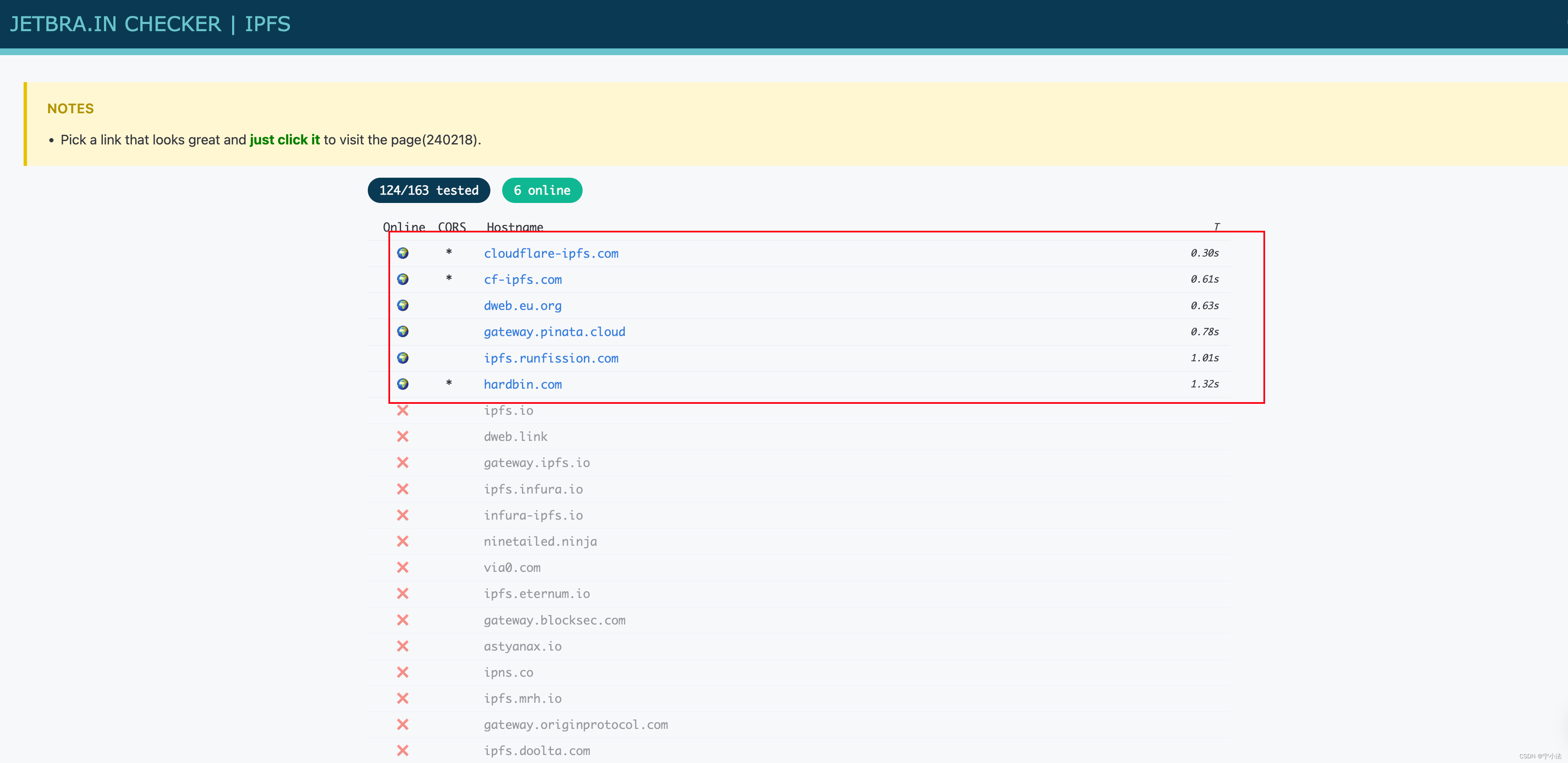This screenshot has height=763, width=1568.
Task: Open the cloudflare-ipfs.com gateway link
Action: click(551, 253)
